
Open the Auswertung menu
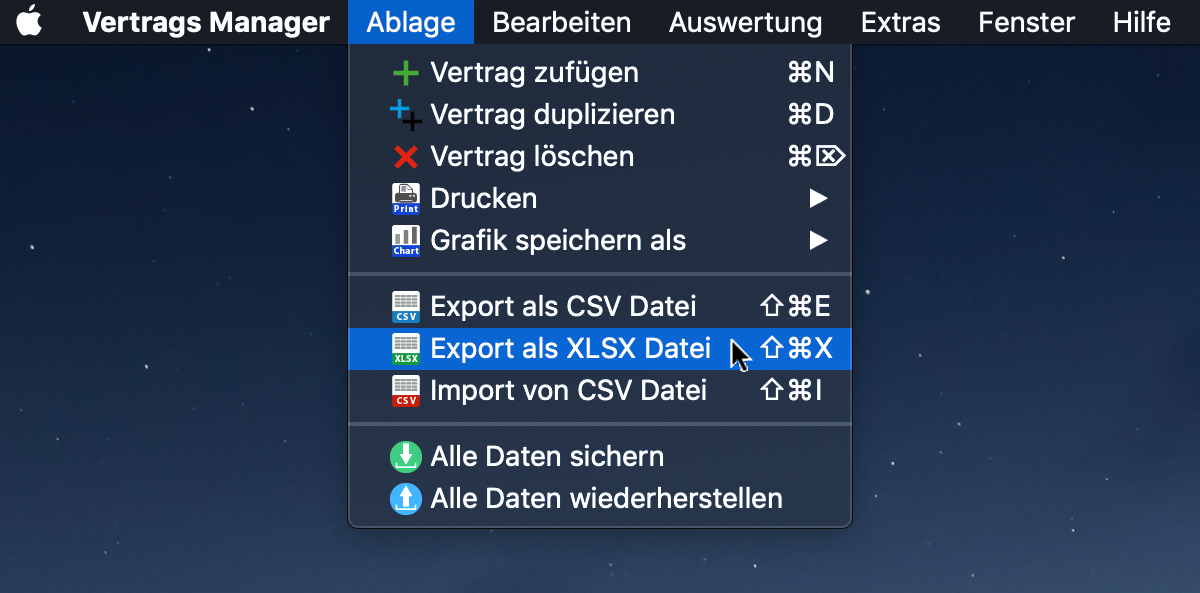745,22
